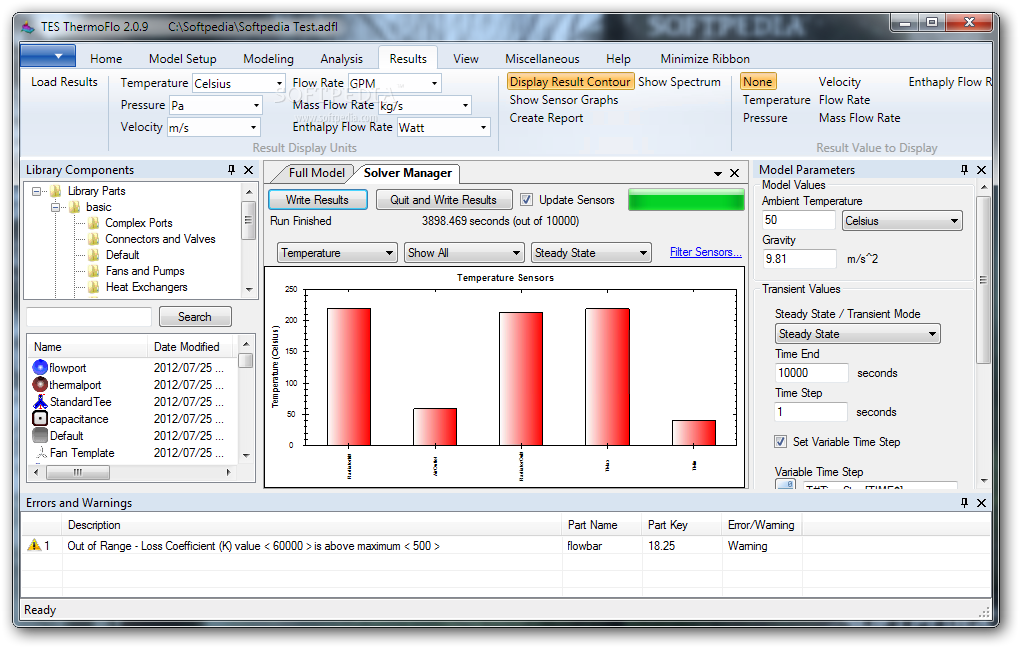Close the Solver Manager document tab

coord(734,173)
